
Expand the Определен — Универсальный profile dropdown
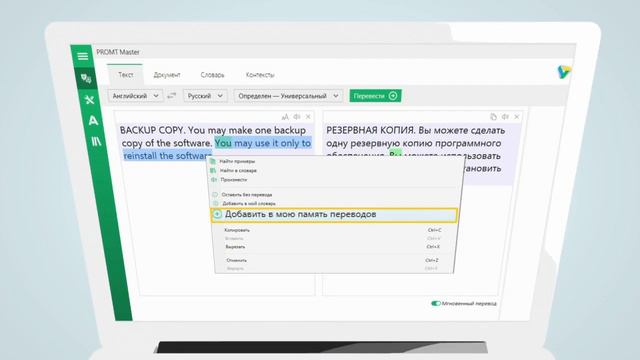pyautogui.click(x=288, y=96)
